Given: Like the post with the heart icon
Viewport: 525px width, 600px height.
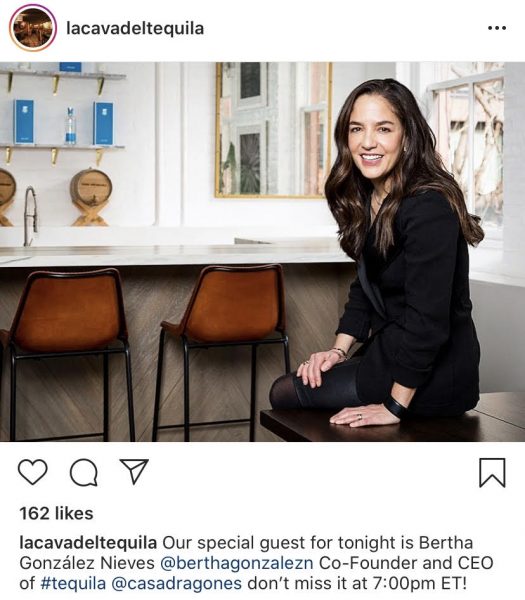Looking at the screenshot, I should pos(33,472).
